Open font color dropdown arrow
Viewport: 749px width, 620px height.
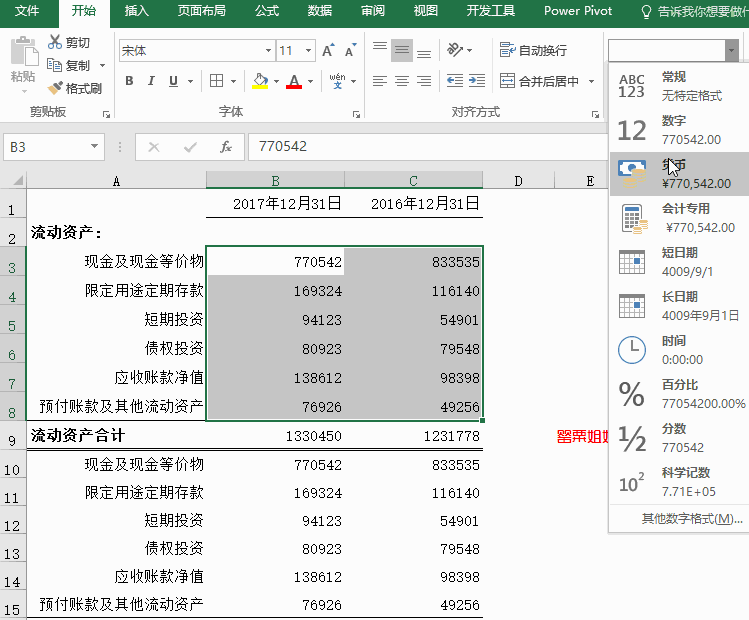pos(310,81)
